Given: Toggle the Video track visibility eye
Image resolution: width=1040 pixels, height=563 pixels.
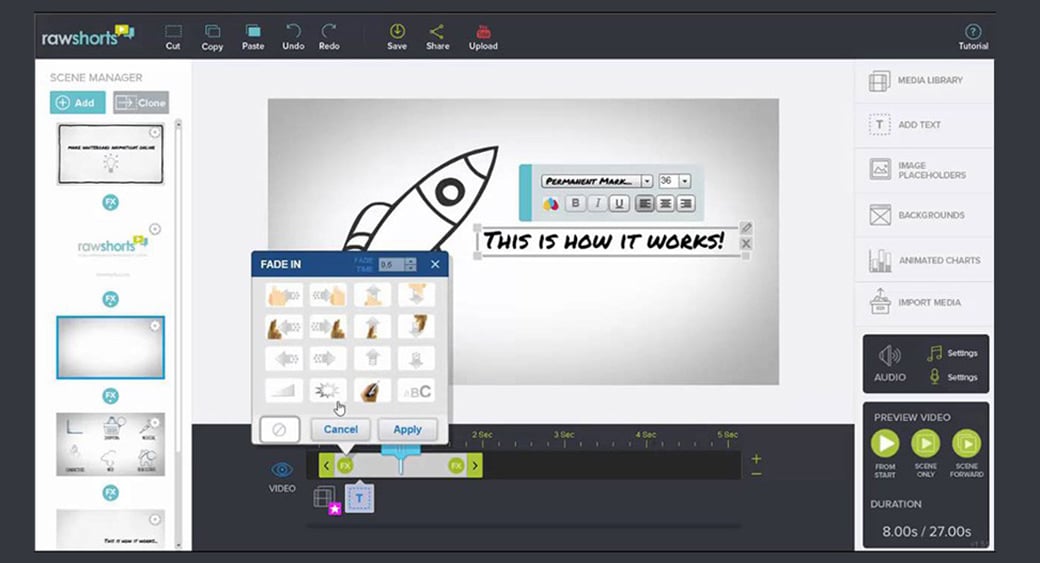Looking at the screenshot, I should click(282, 469).
